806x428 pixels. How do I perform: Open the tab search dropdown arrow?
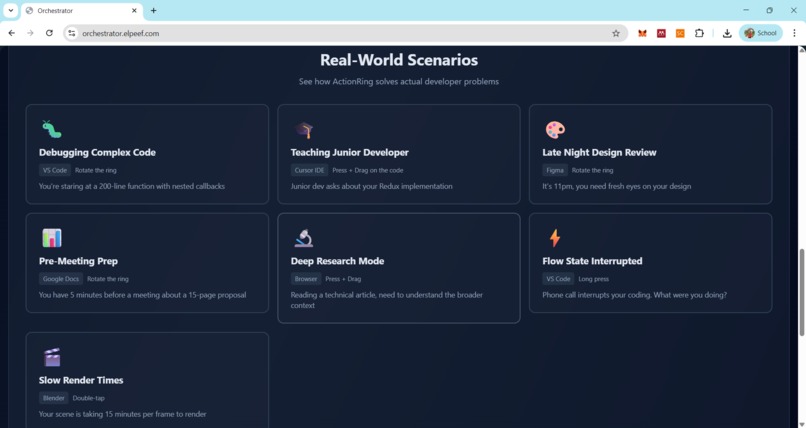[10, 10]
